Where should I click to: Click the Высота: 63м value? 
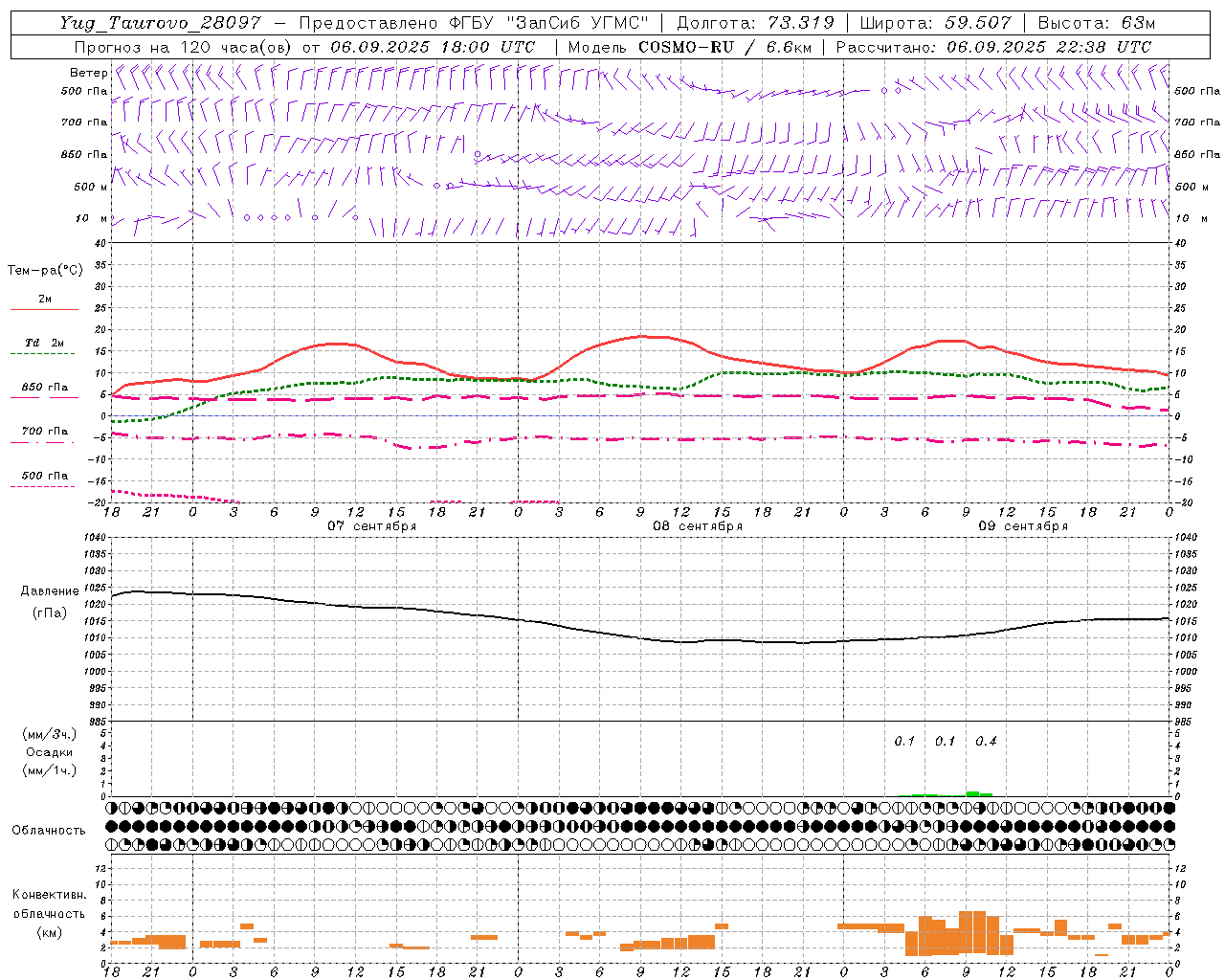(x=1097, y=23)
